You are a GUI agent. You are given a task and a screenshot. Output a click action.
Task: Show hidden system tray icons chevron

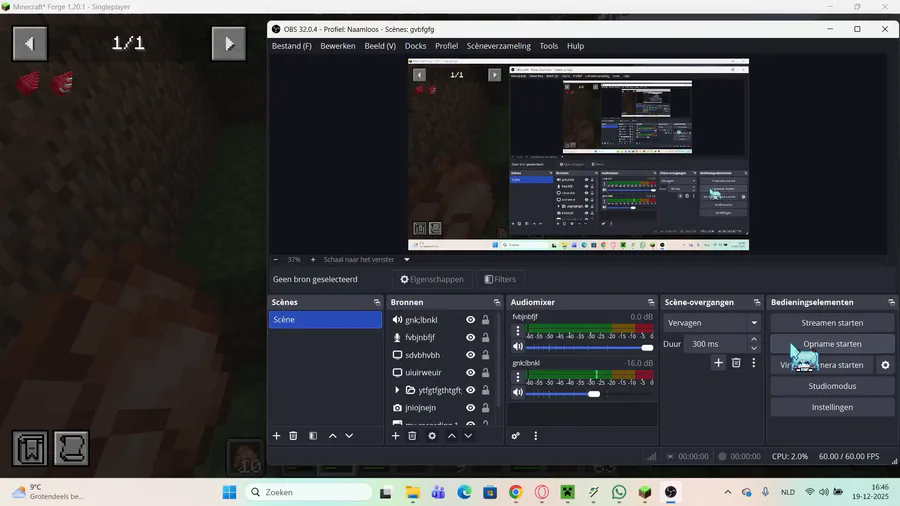(728, 492)
